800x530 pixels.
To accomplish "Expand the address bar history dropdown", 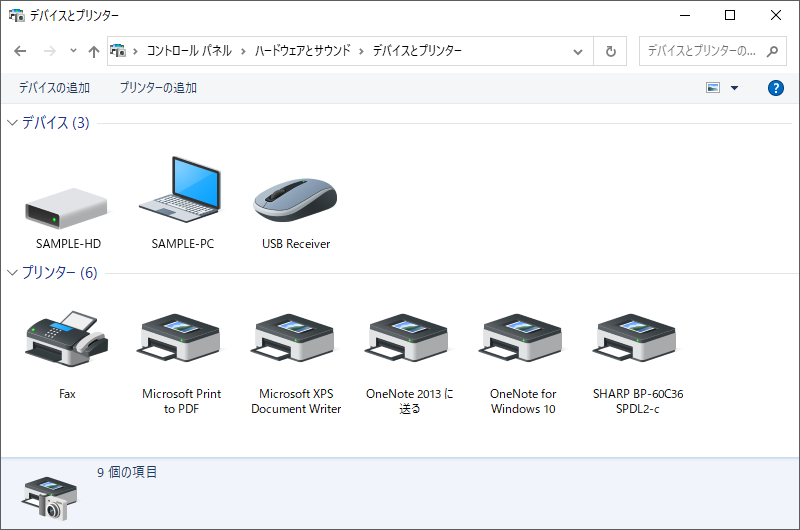I will point(578,51).
